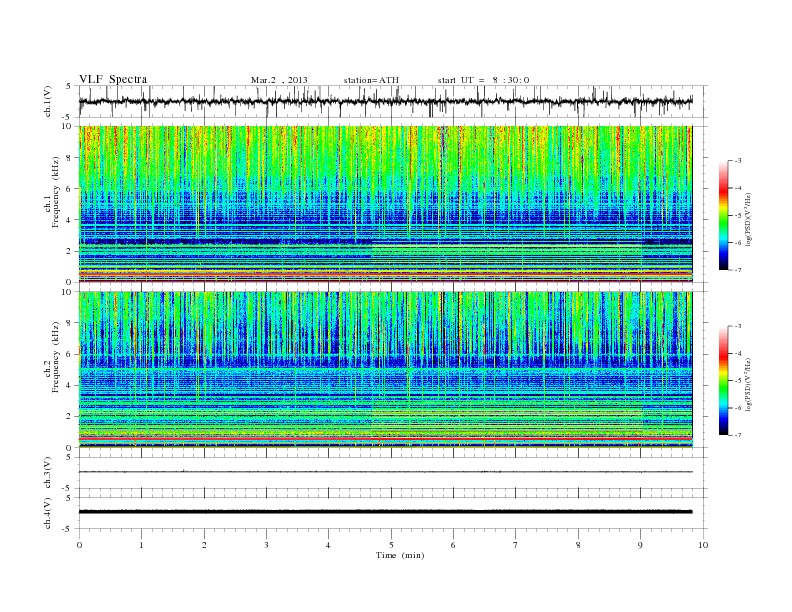Image resolution: width=792 pixels, height=612 pixels.
Task: Click the "Time (min)" x-axis label
Action: 400,555
